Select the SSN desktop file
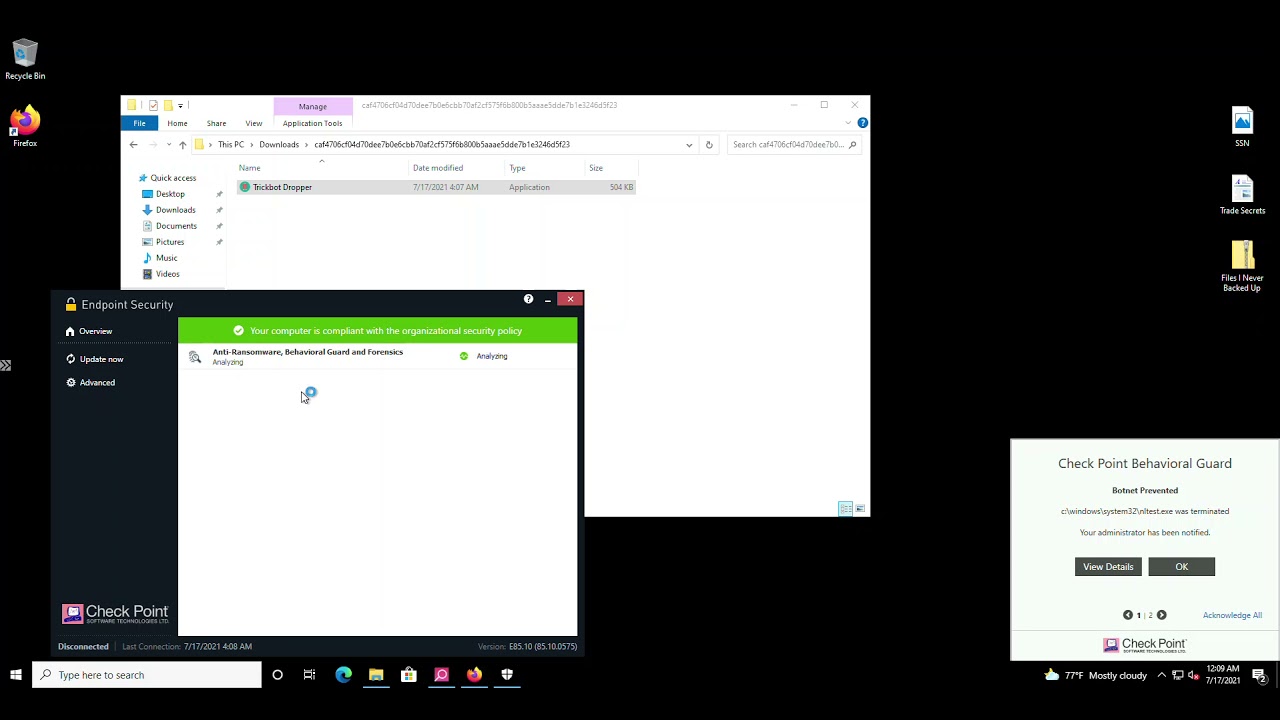 (x=1242, y=127)
